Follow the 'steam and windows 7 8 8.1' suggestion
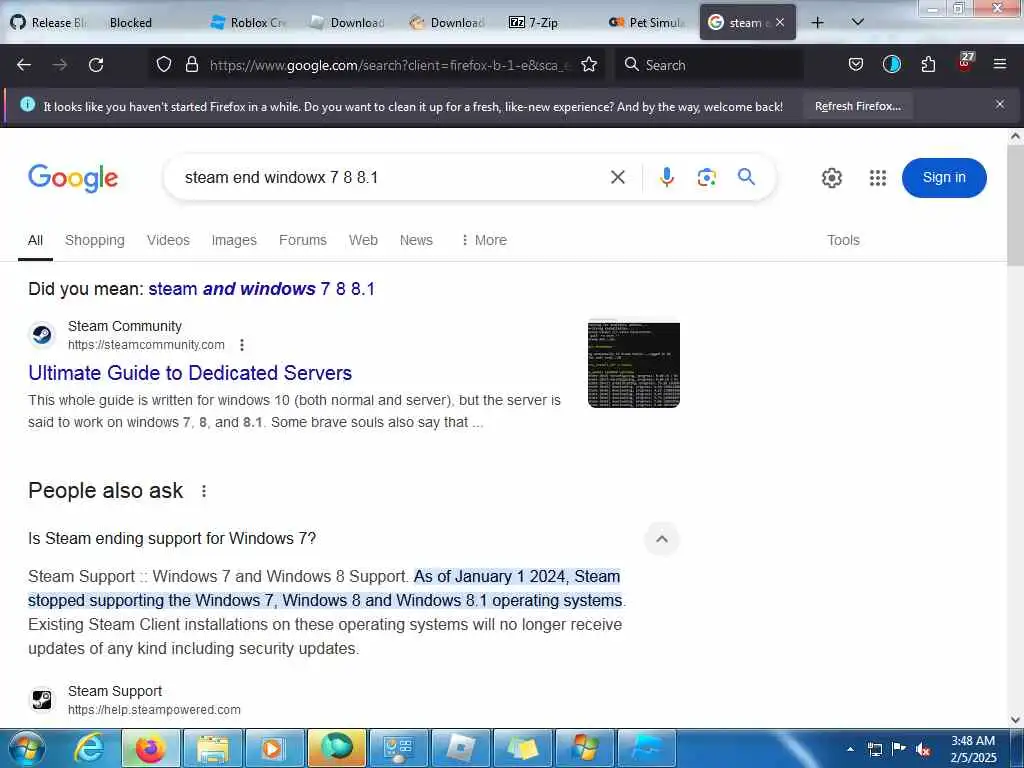 coord(261,289)
